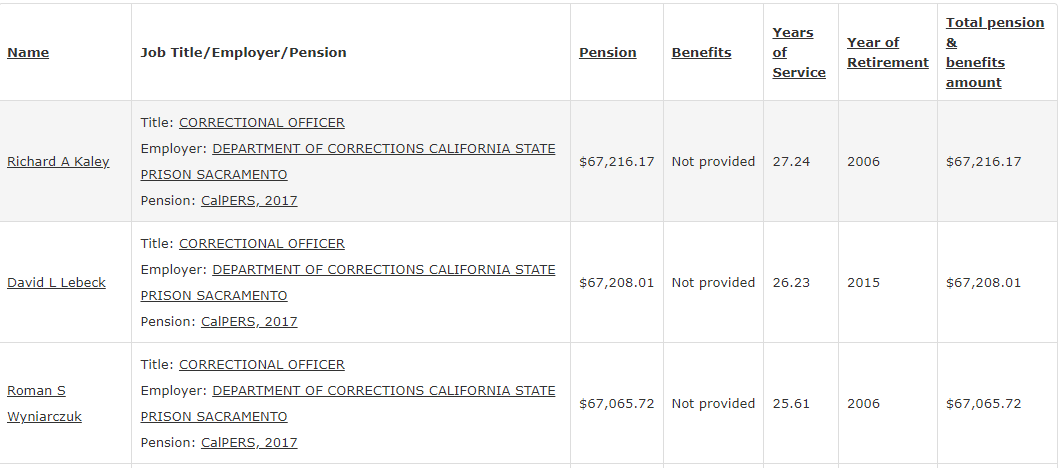Sort by Total pension & benefits amount
Image resolution: width=1060 pixels, height=468 pixels.
994,53
